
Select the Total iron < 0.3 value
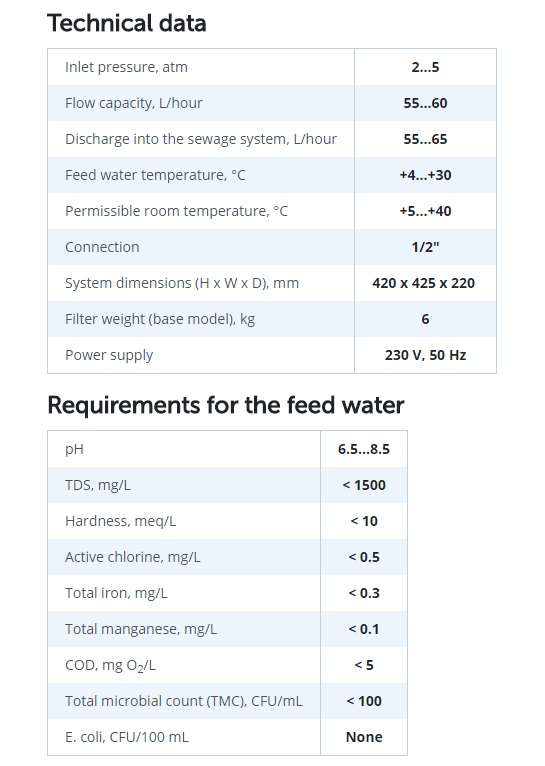click(364, 593)
